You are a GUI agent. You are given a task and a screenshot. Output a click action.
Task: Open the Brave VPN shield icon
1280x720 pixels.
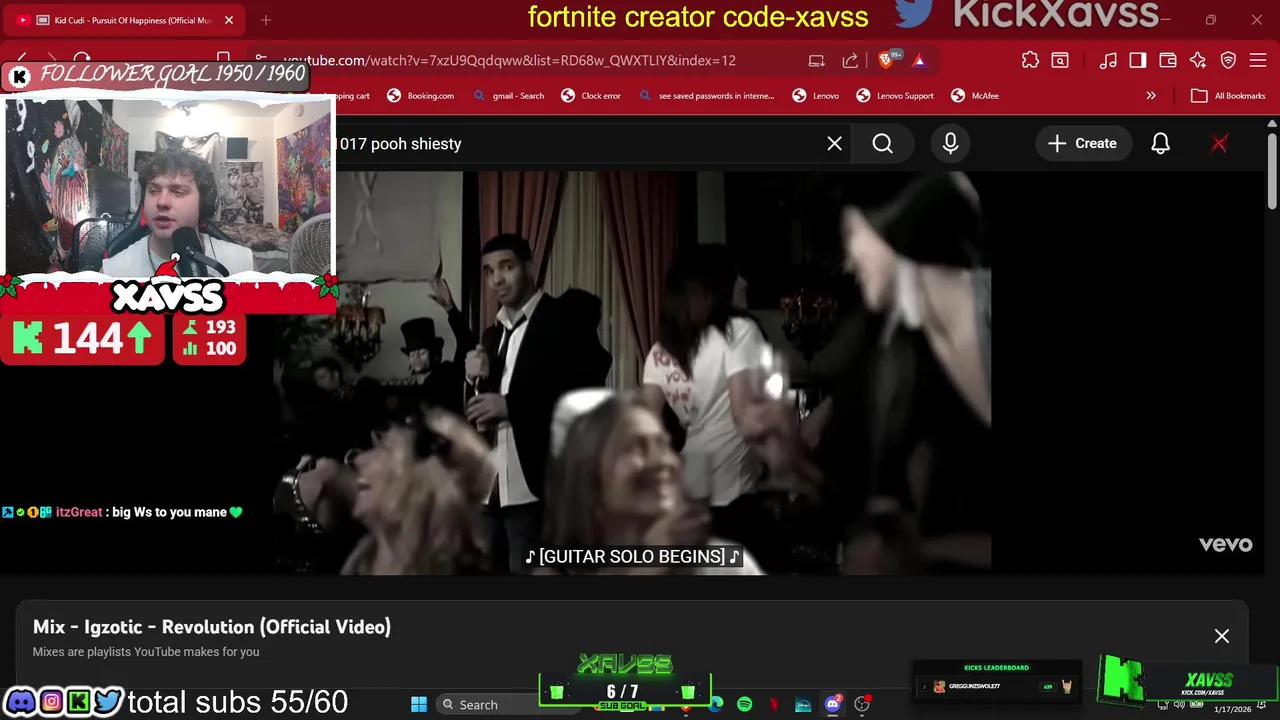click(1228, 60)
